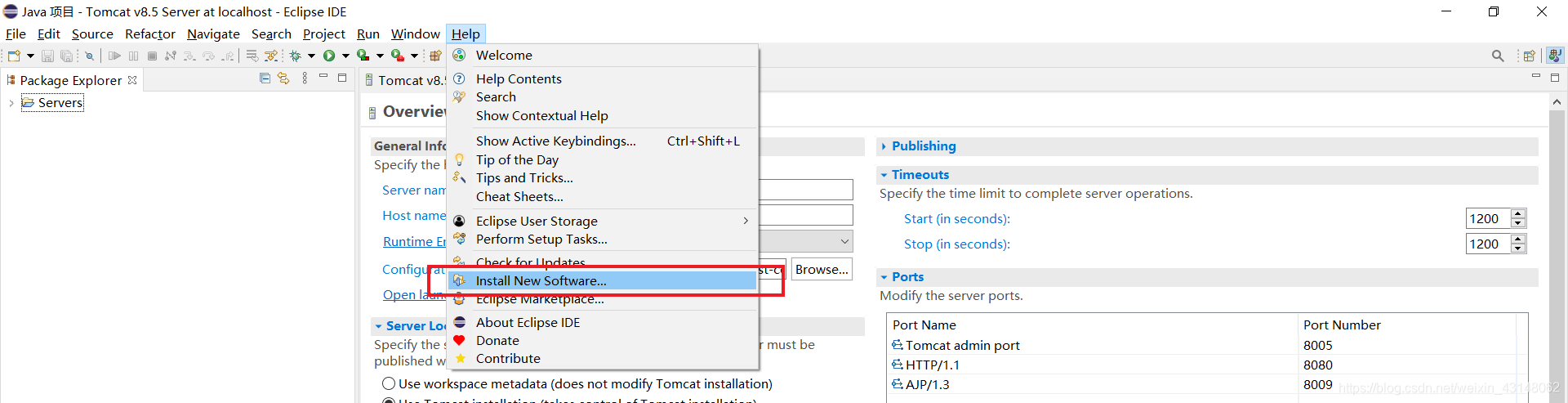
Task: Open Eclipse User Storage submenu
Action: [602, 221]
